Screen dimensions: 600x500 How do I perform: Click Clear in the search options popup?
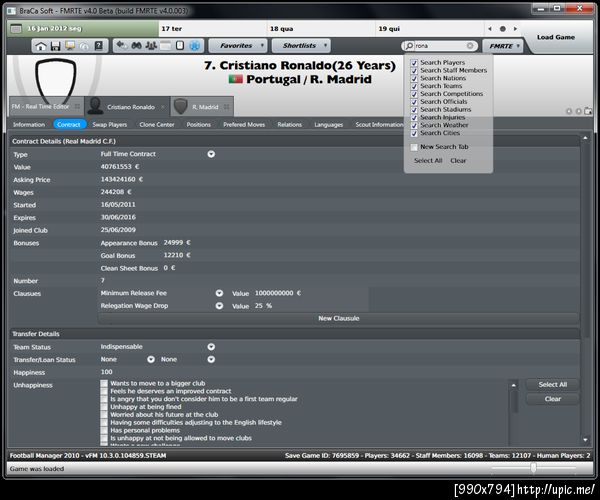[x=458, y=161]
